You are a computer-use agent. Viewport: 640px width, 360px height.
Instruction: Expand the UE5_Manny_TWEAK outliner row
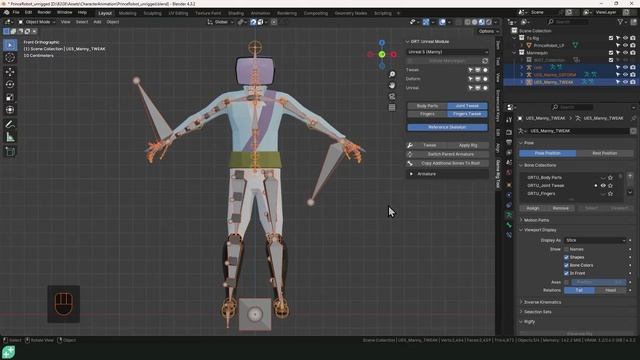point(522,82)
